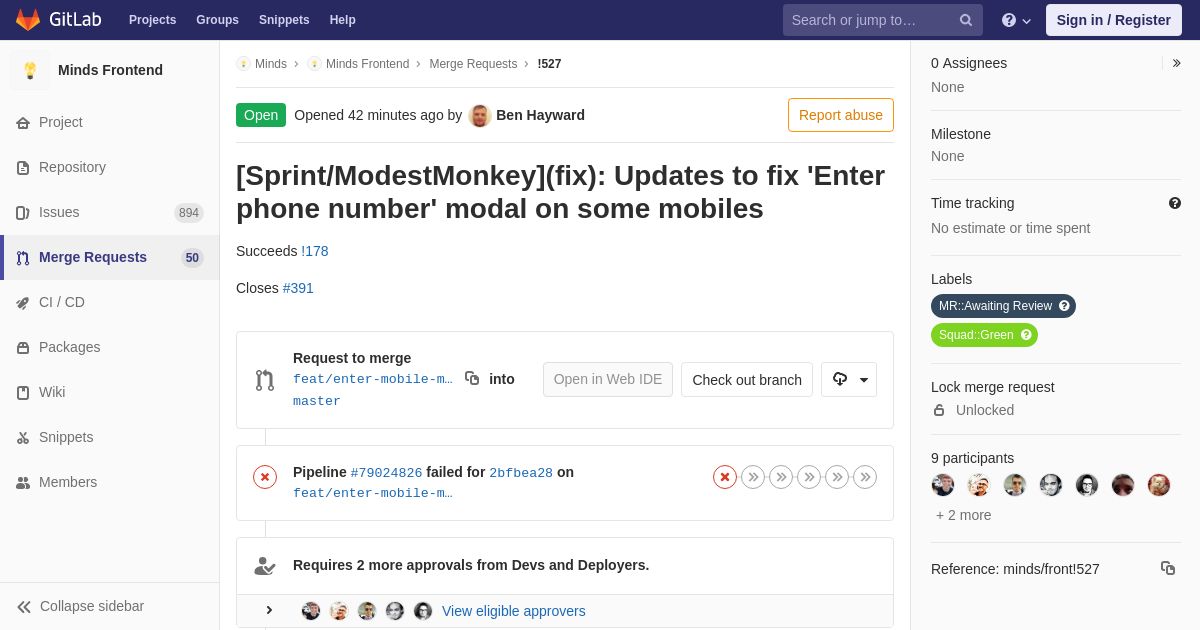
Task: Click the CI / CD rocket icon
Action: tap(23, 303)
